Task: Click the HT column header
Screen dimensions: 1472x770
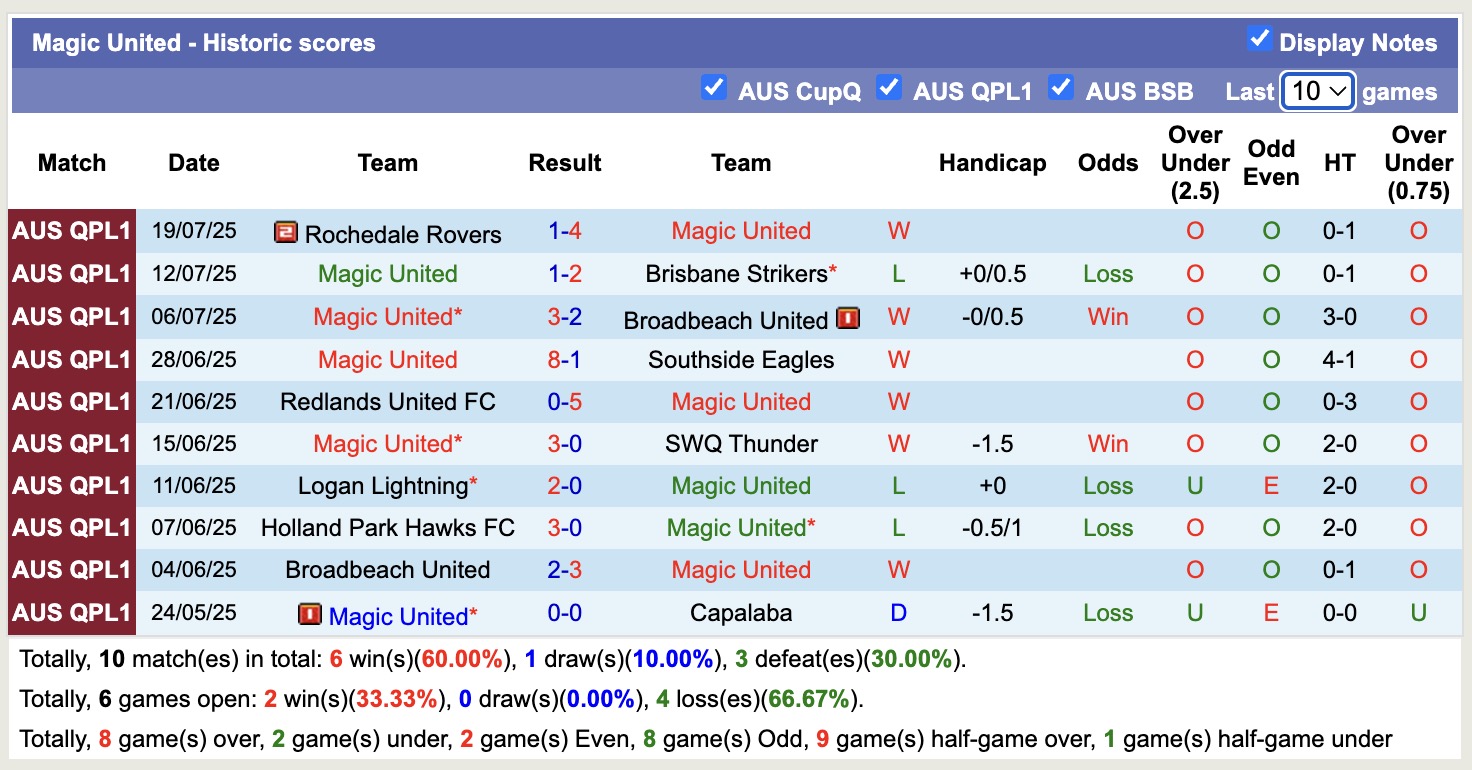Action: point(1339,163)
